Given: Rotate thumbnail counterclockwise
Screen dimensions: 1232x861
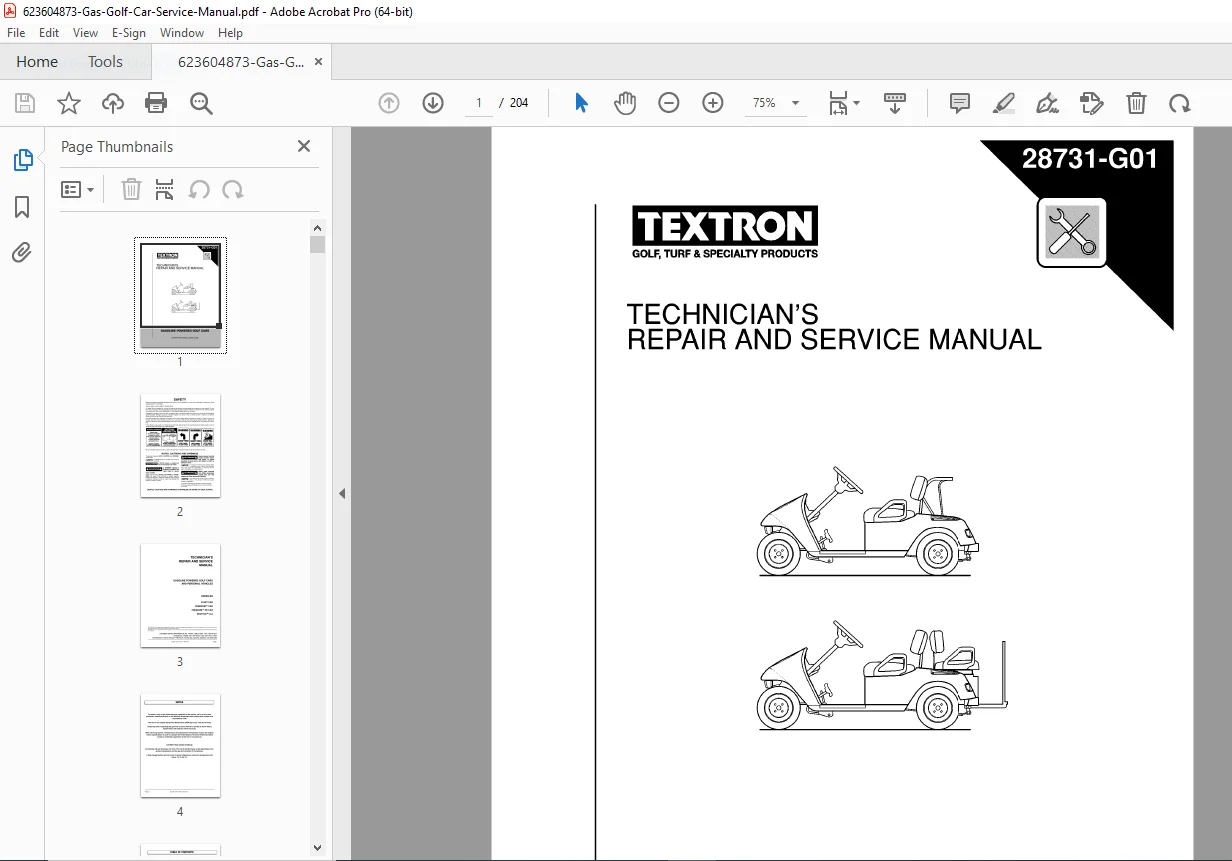Looking at the screenshot, I should coord(199,189).
